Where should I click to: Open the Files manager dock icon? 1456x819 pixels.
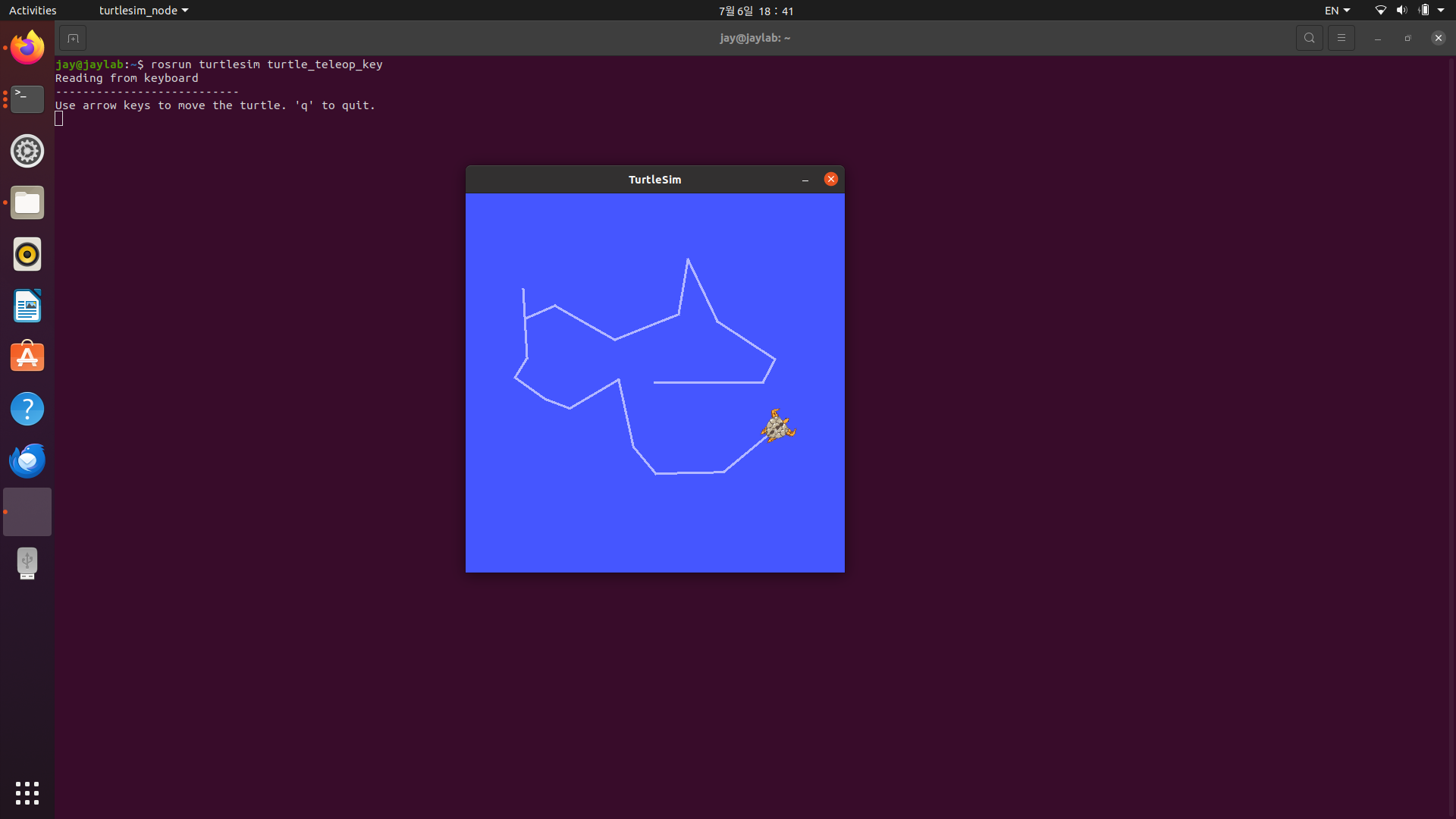coord(27,202)
